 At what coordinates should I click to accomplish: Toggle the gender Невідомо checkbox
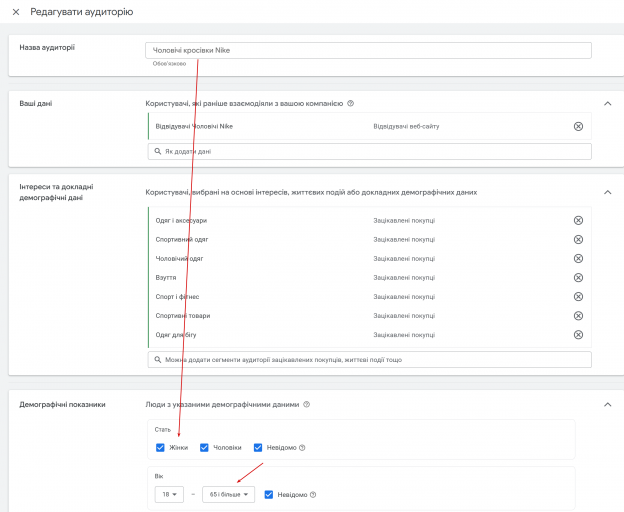[x=258, y=448]
